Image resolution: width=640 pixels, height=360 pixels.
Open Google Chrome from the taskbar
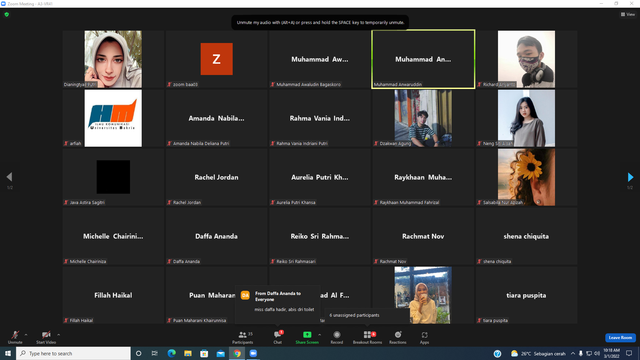coord(237,353)
